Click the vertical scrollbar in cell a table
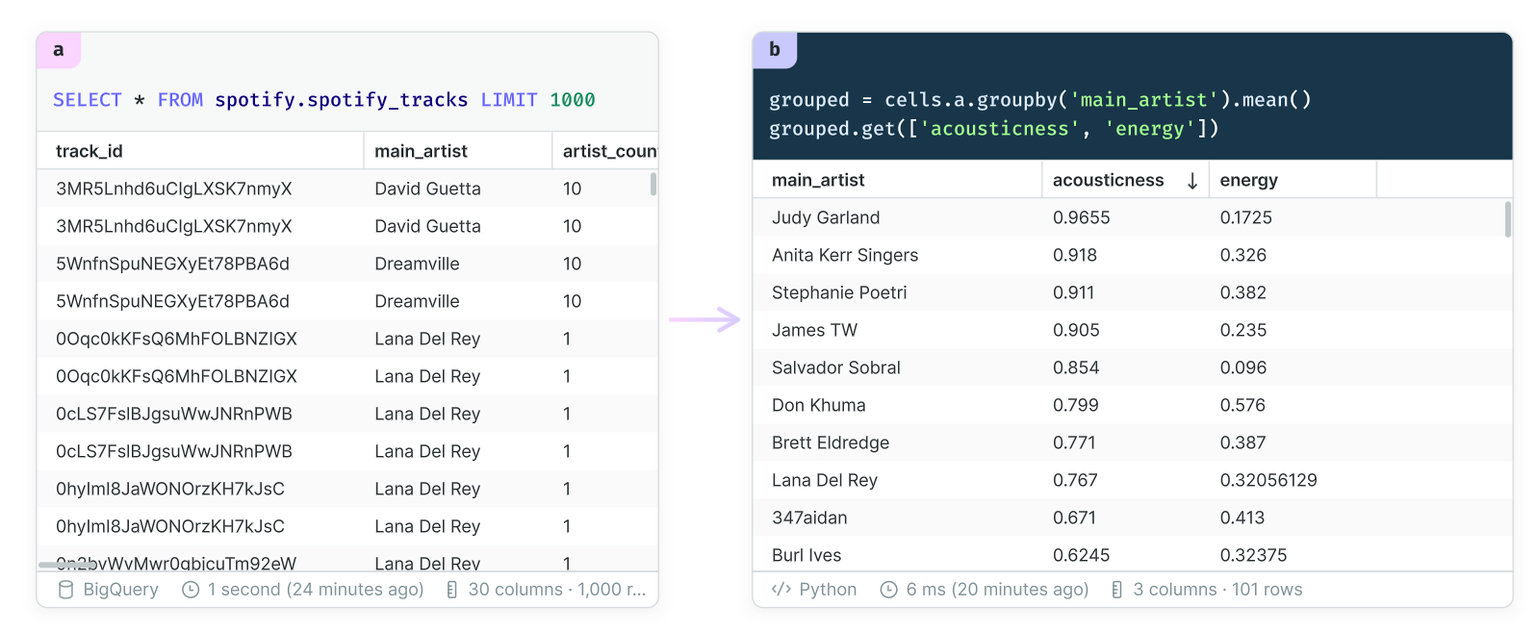Image resolution: width=1536 pixels, height=632 pixels. [x=653, y=184]
